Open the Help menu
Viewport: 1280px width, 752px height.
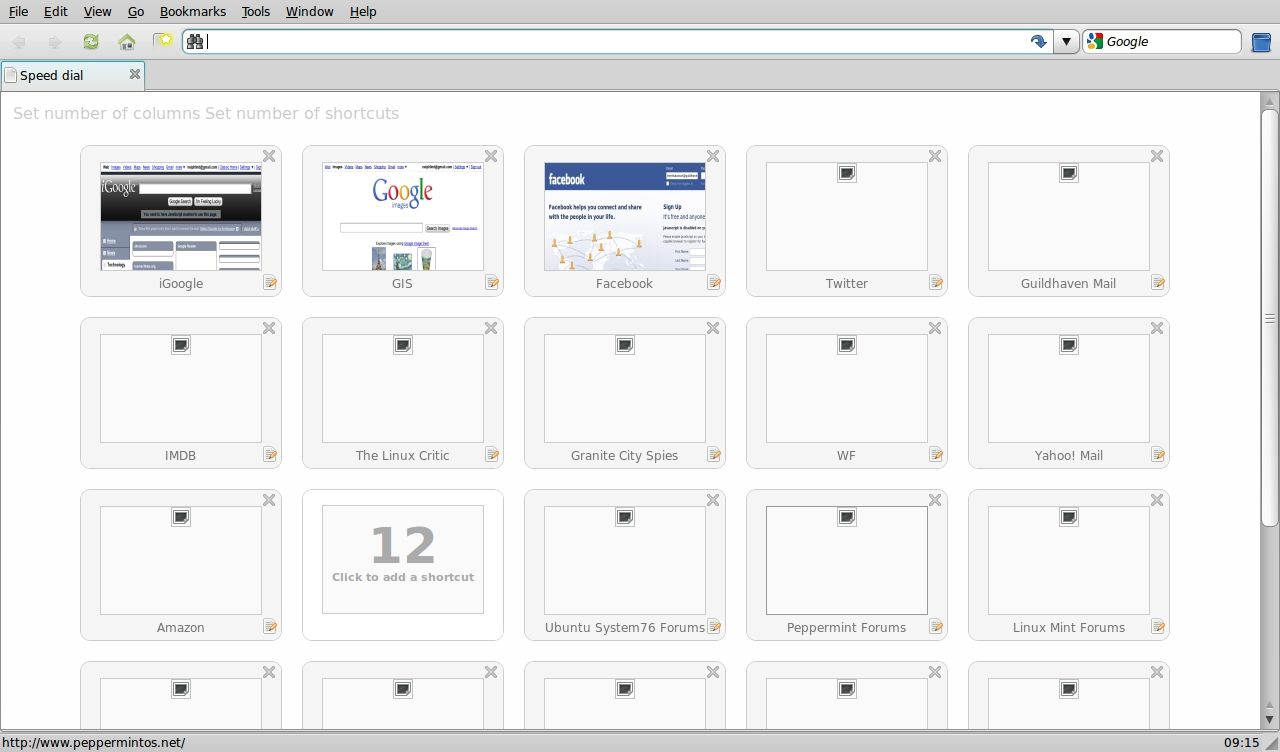coord(363,11)
